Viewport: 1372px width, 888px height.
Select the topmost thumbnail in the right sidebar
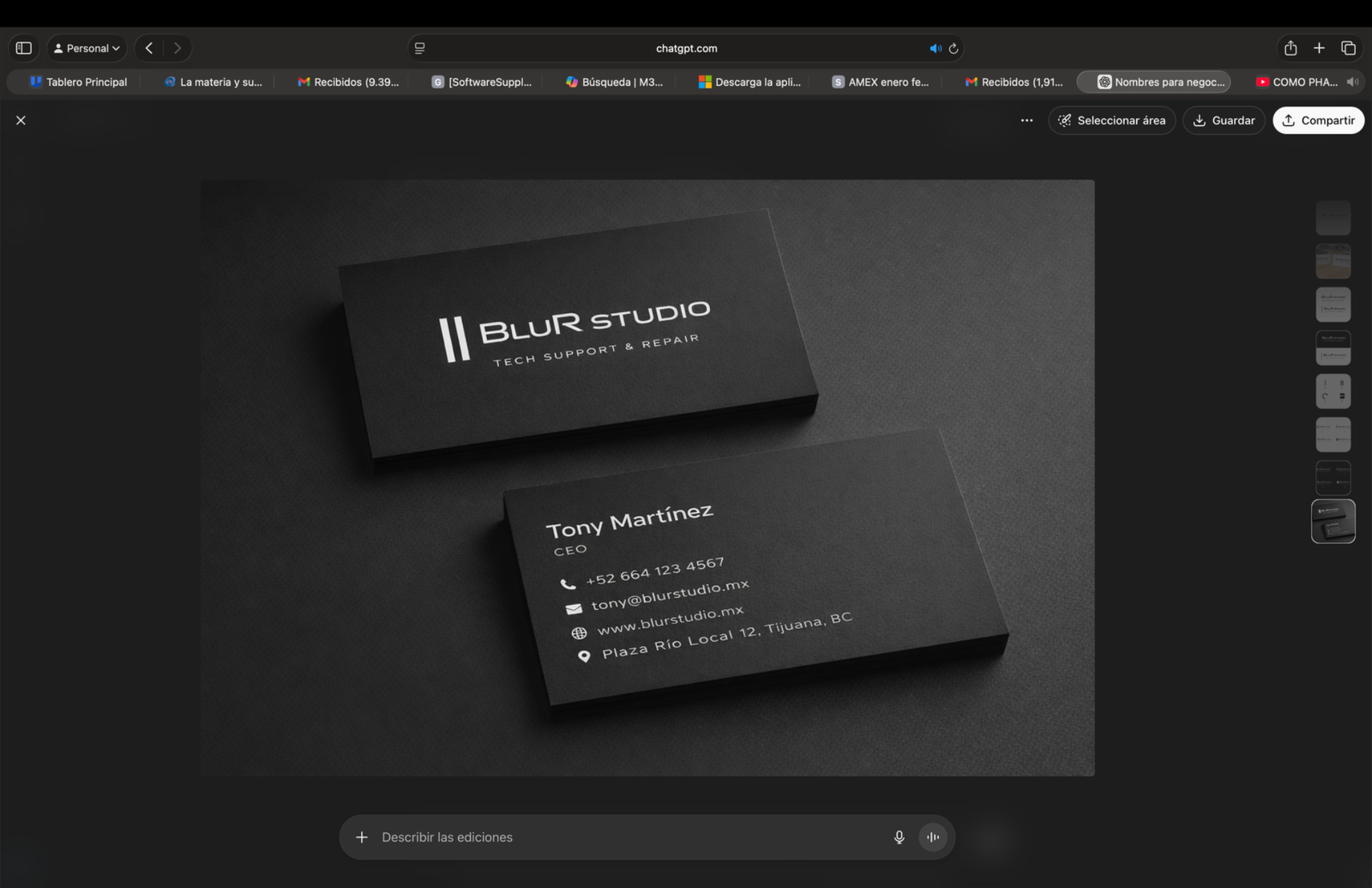1333,217
